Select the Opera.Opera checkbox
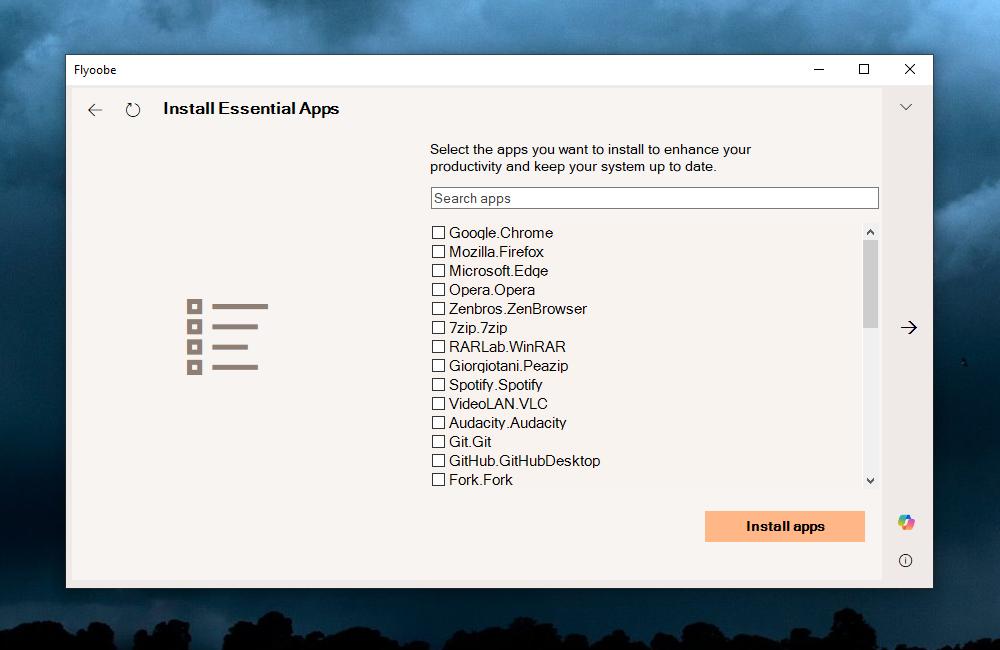The width and height of the screenshot is (1000, 650). (x=438, y=290)
